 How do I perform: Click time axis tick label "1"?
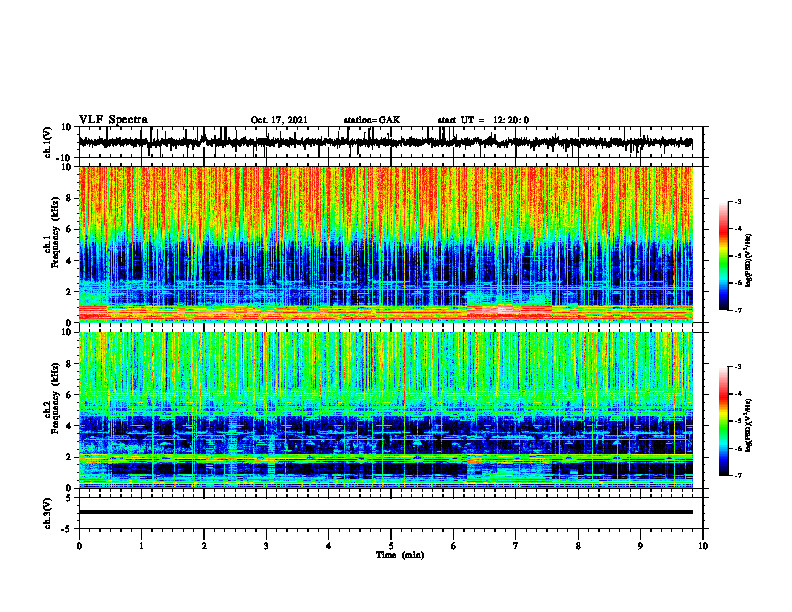coord(141,546)
